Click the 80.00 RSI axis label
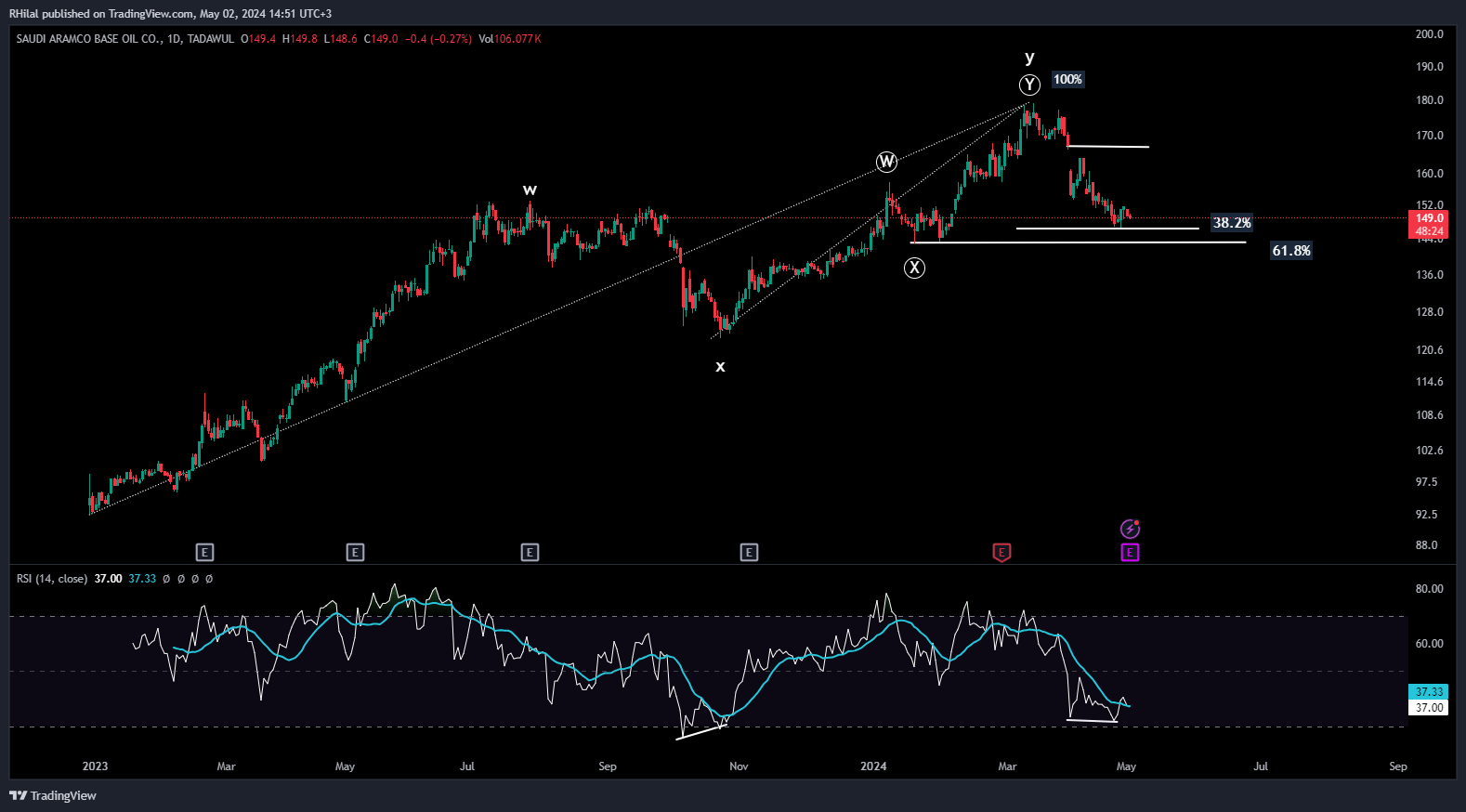The height and width of the screenshot is (812, 1466). click(x=1430, y=589)
